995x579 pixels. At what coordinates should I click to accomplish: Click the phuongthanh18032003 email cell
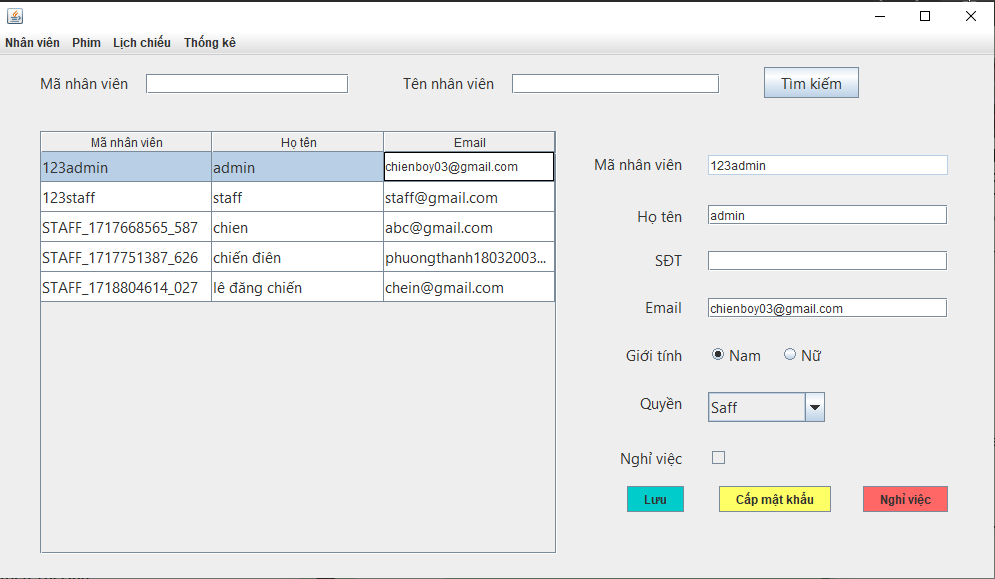469,256
